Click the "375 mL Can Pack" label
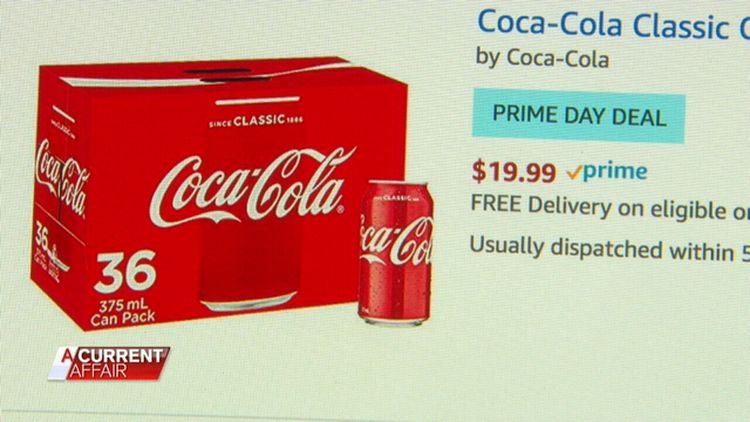The image size is (750, 422). coord(123,311)
